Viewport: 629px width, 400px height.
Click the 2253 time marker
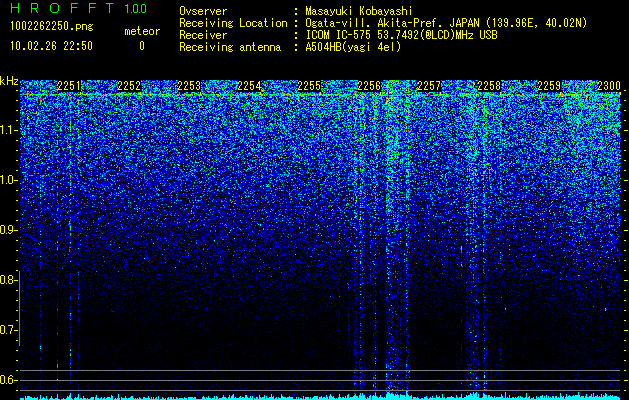pyautogui.click(x=189, y=86)
